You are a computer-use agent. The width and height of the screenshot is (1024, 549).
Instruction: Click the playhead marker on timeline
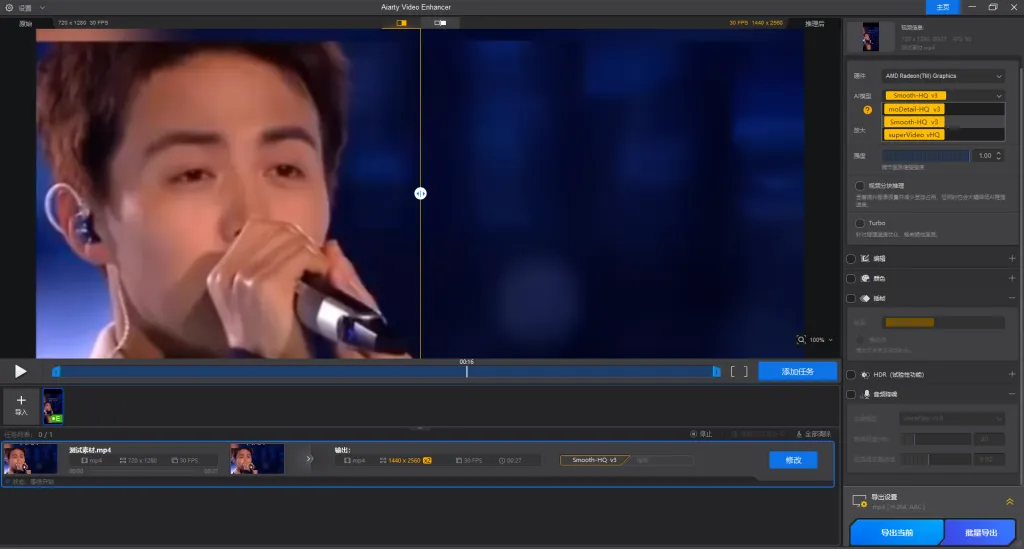[467, 371]
